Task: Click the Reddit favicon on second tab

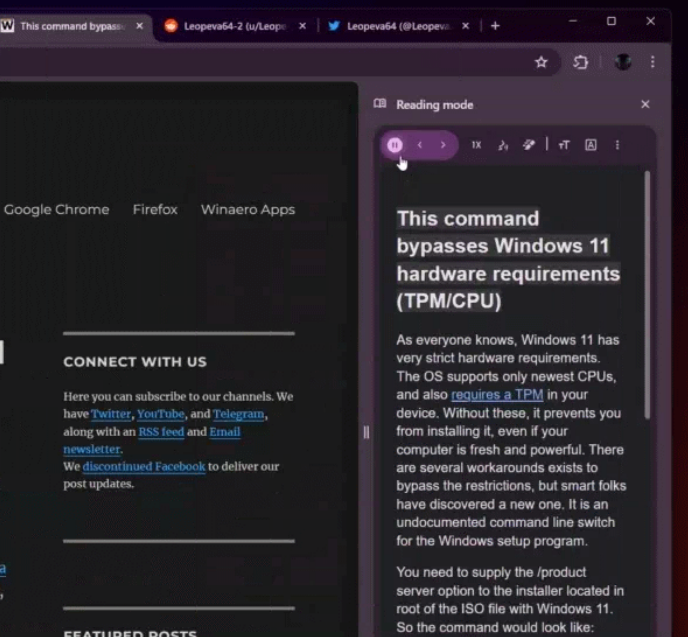Action: pyautogui.click(x=171, y=26)
